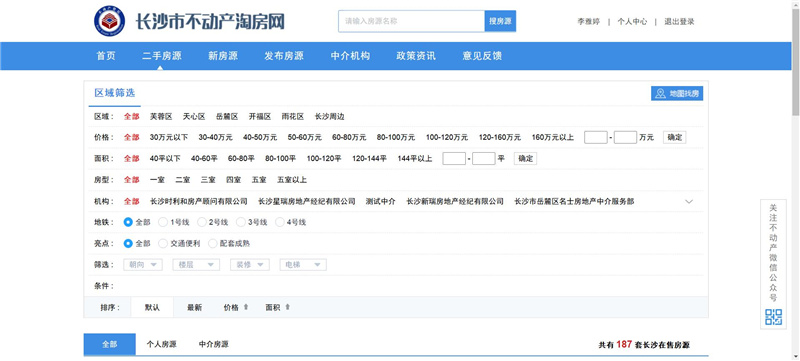
Task: Open 新房源 navigation item
Action: (223, 56)
